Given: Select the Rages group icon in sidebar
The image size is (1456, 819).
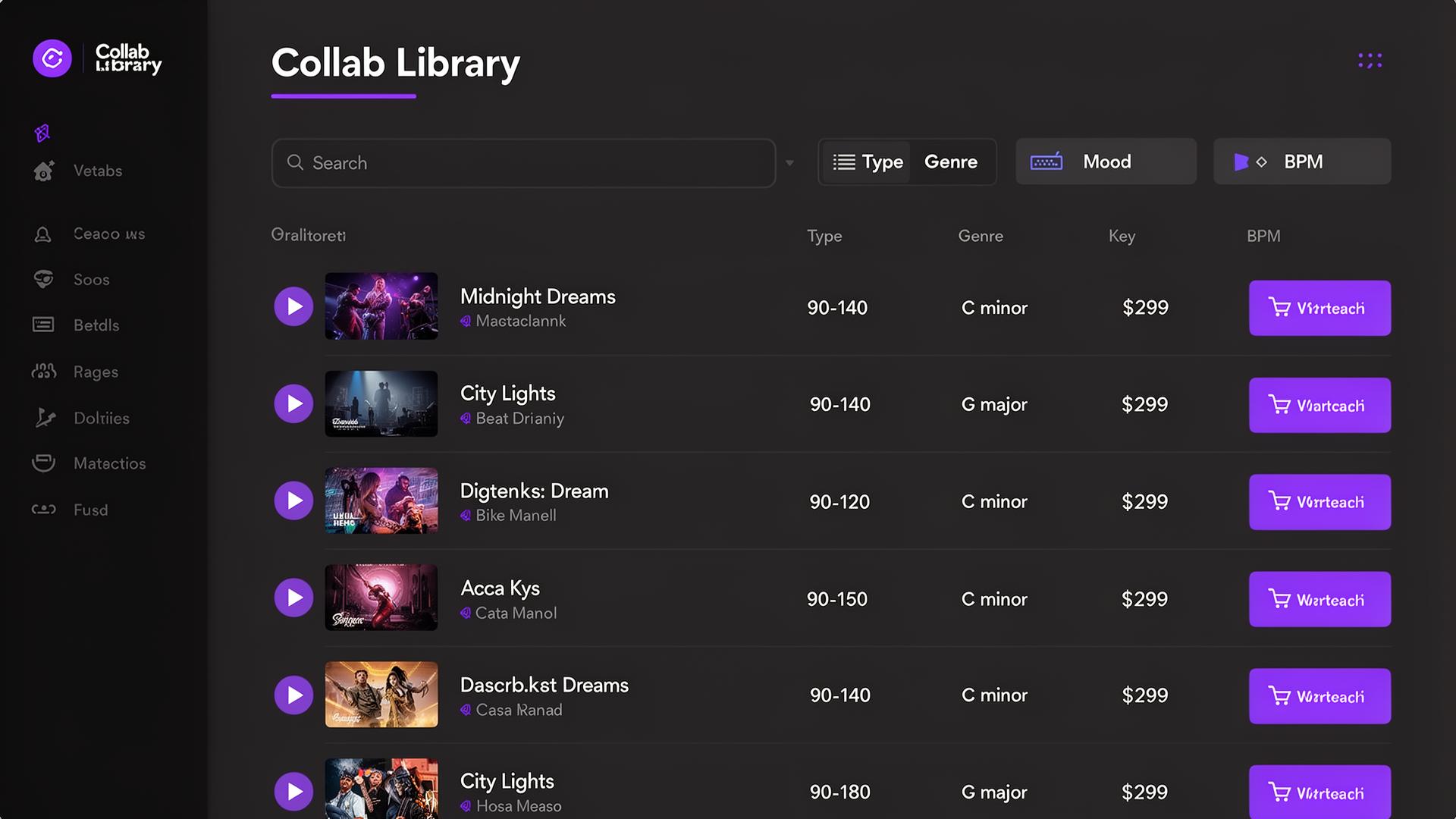Looking at the screenshot, I should click(x=43, y=372).
